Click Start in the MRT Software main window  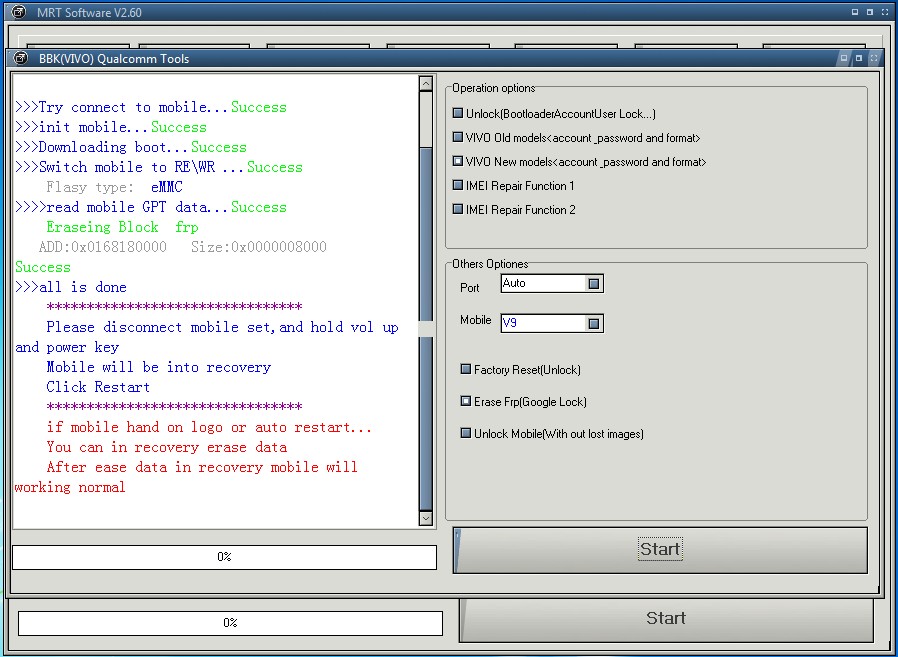[666, 619]
